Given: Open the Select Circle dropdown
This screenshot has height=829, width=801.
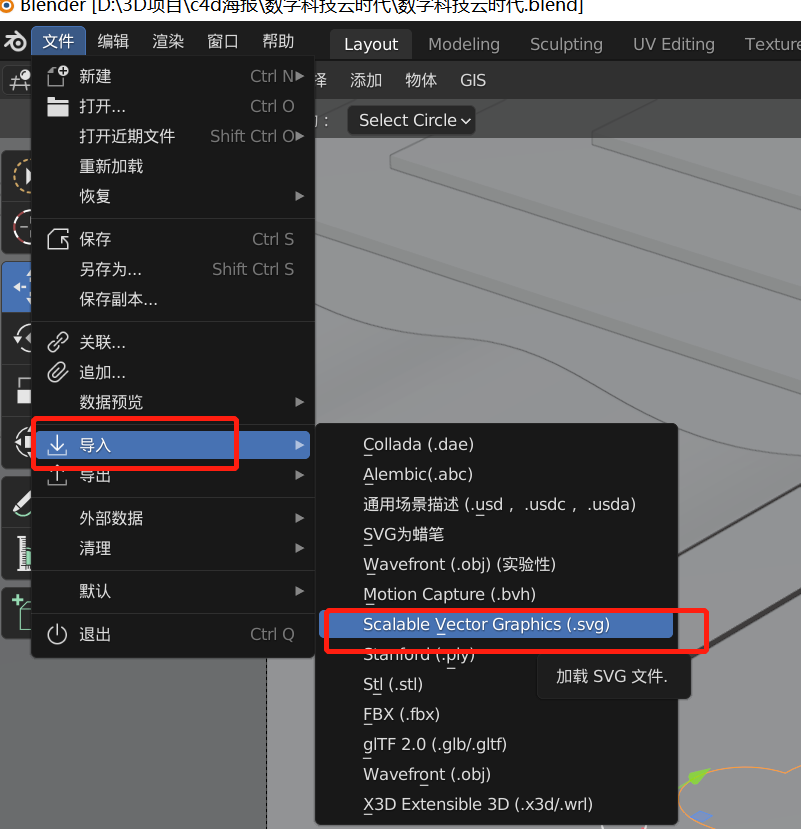Looking at the screenshot, I should 411,121.
